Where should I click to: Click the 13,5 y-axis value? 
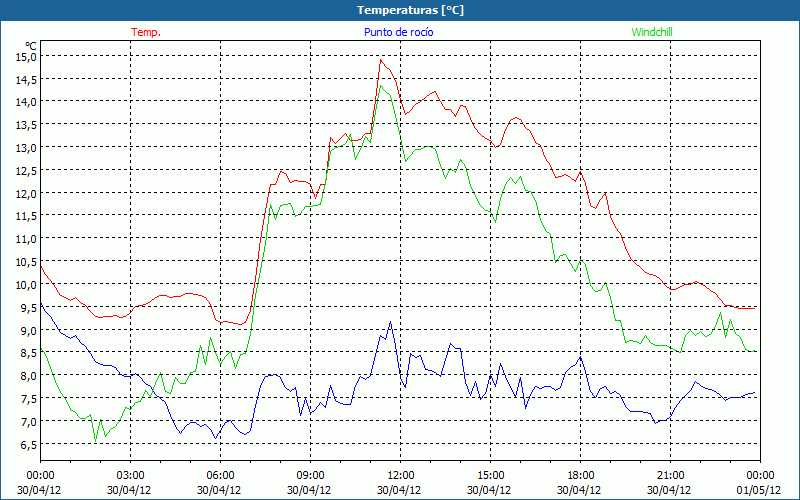tap(26, 124)
